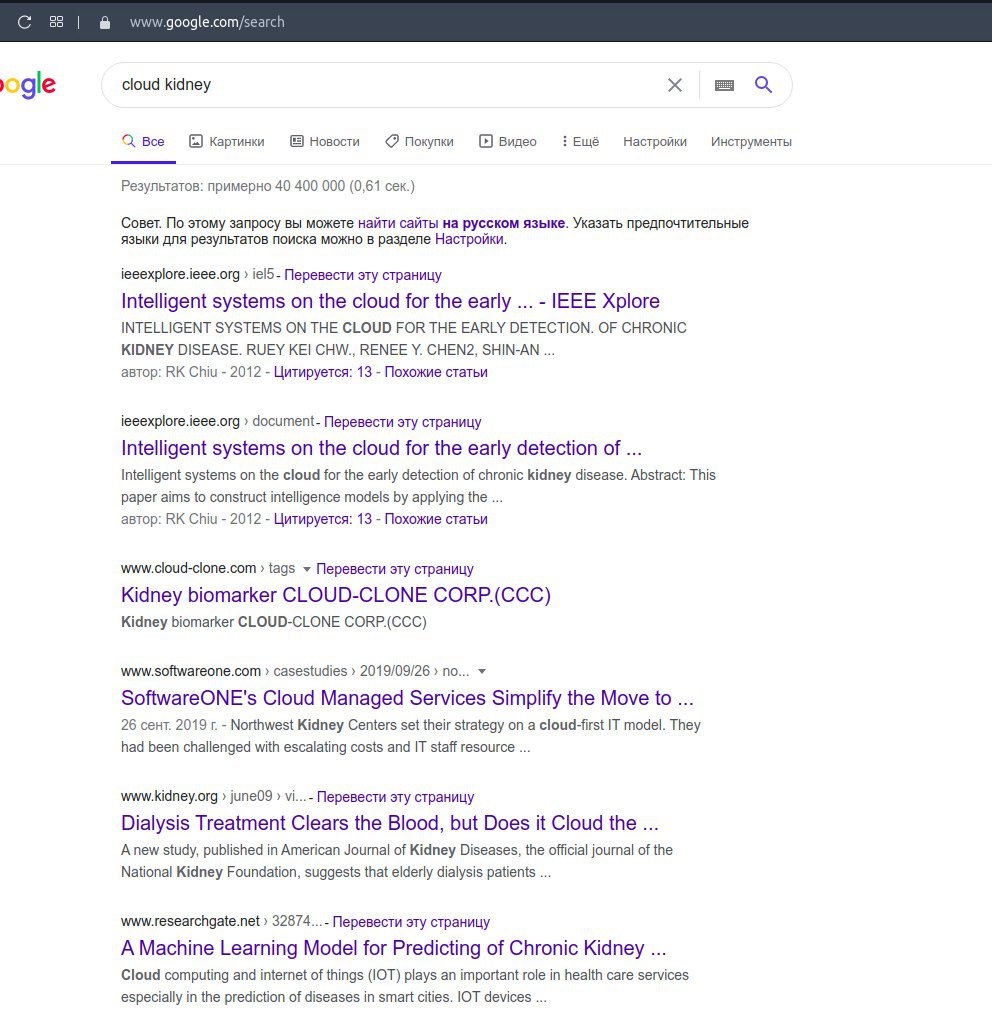This screenshot has height=1018, width=992.
Task: Open 'Intelligent systems on the cloud for the early detection of ...'
Action: [381, 449]
